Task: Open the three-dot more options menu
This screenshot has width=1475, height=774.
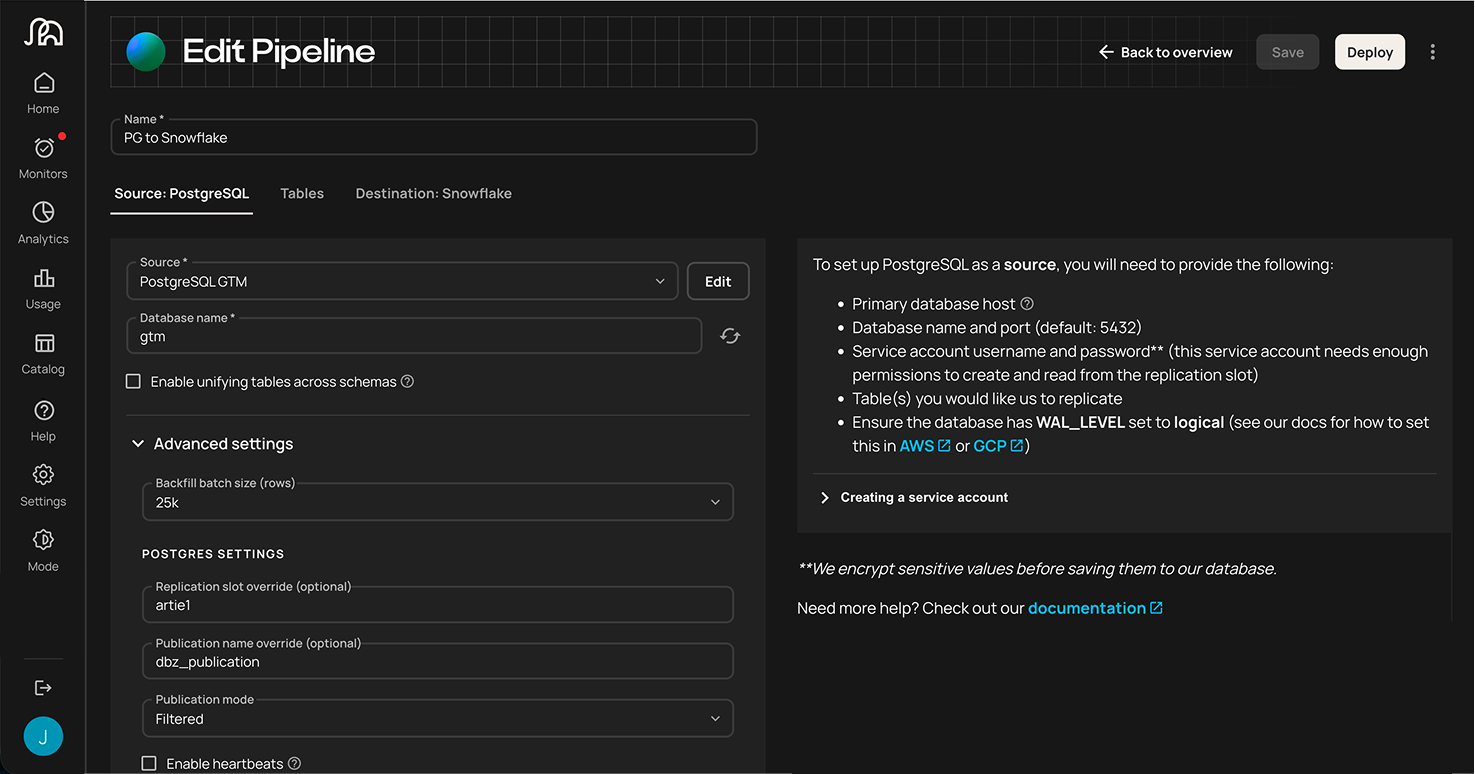Action: pos(1432,52)
